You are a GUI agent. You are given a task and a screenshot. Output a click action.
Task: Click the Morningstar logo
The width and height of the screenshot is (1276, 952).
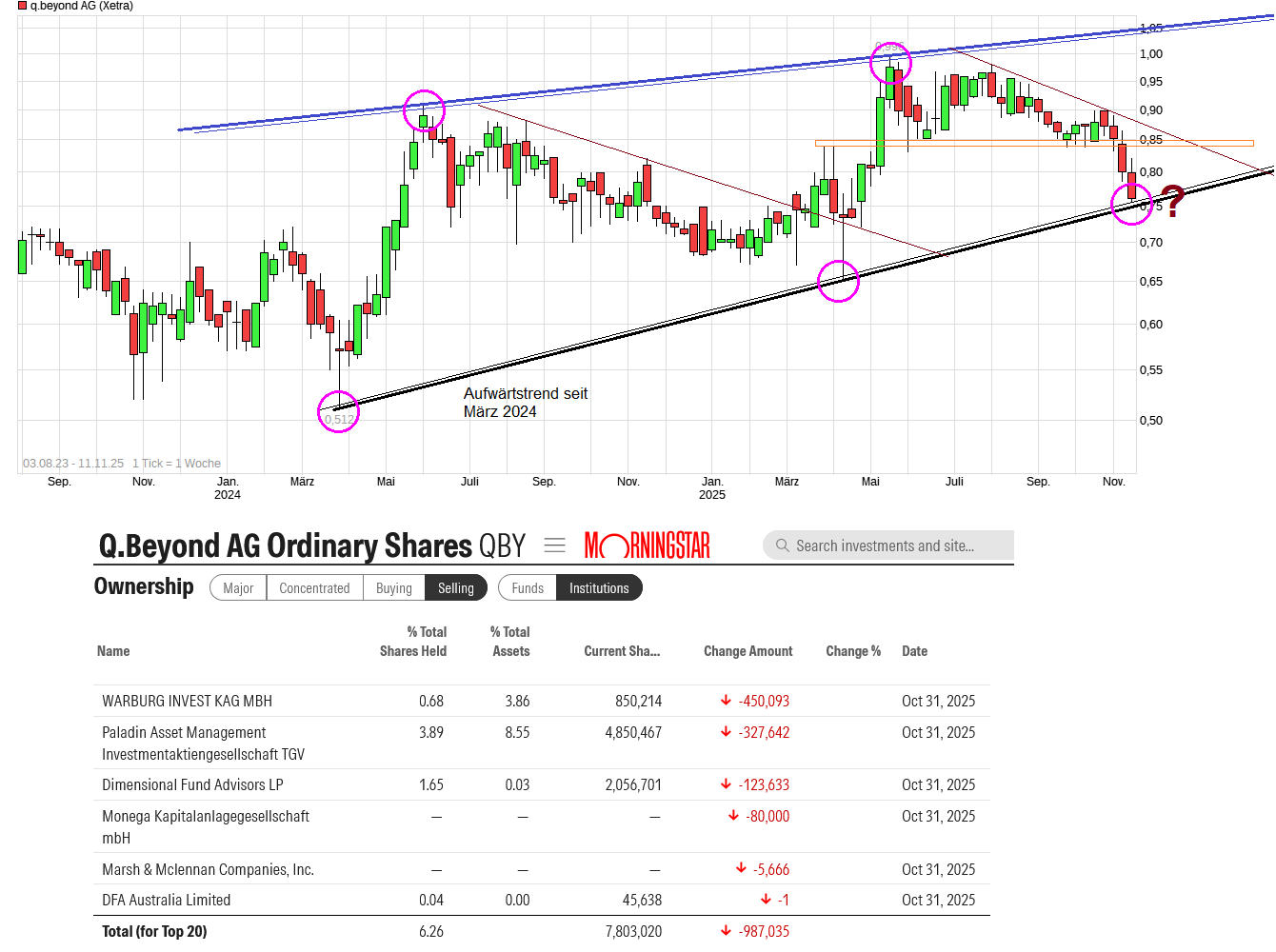pyautogui.click(x=647, y=545)
